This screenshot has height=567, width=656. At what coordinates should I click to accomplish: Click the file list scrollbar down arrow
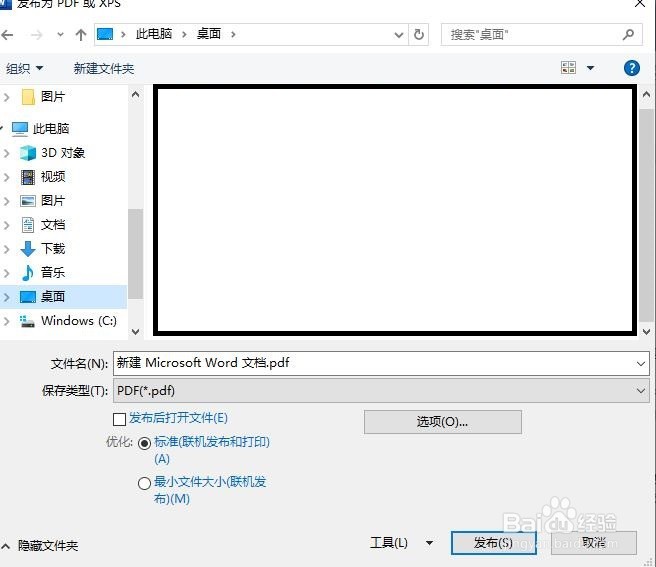(x=646, y=332)
